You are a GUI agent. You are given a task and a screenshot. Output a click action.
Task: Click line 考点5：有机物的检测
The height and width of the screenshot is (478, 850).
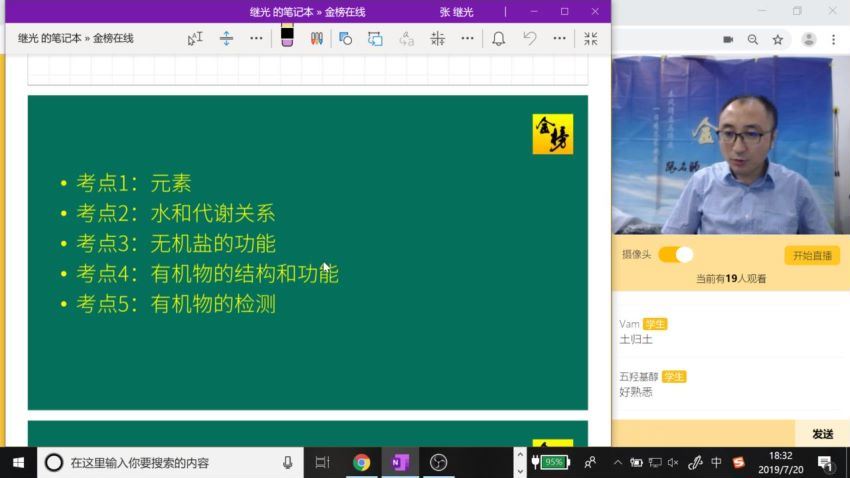click(176, 304)
